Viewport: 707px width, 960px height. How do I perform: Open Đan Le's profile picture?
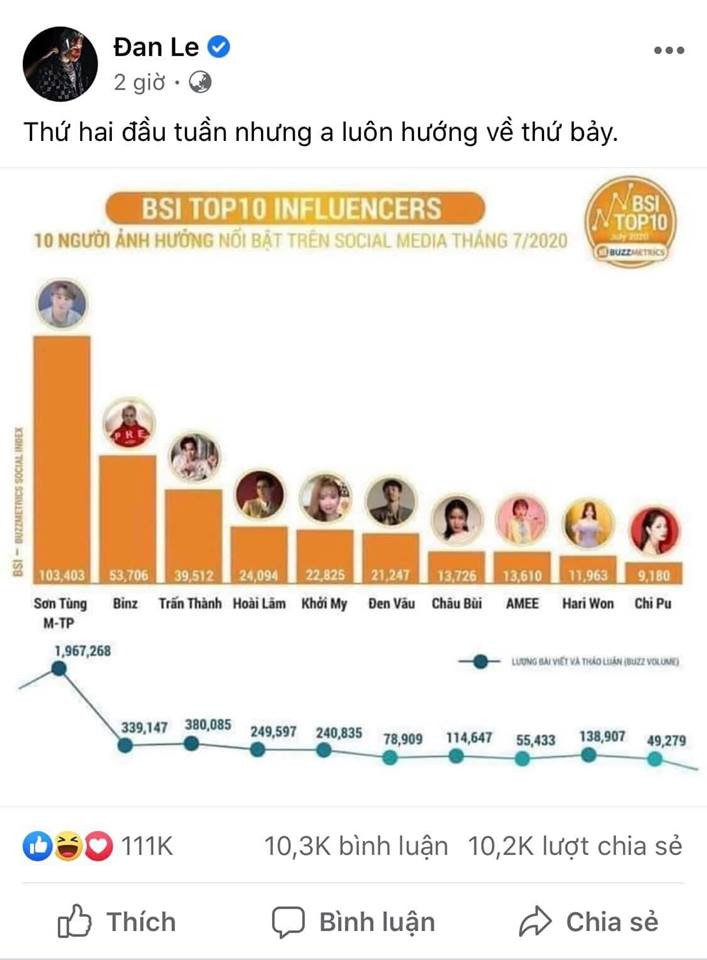(x=60, y=64)
